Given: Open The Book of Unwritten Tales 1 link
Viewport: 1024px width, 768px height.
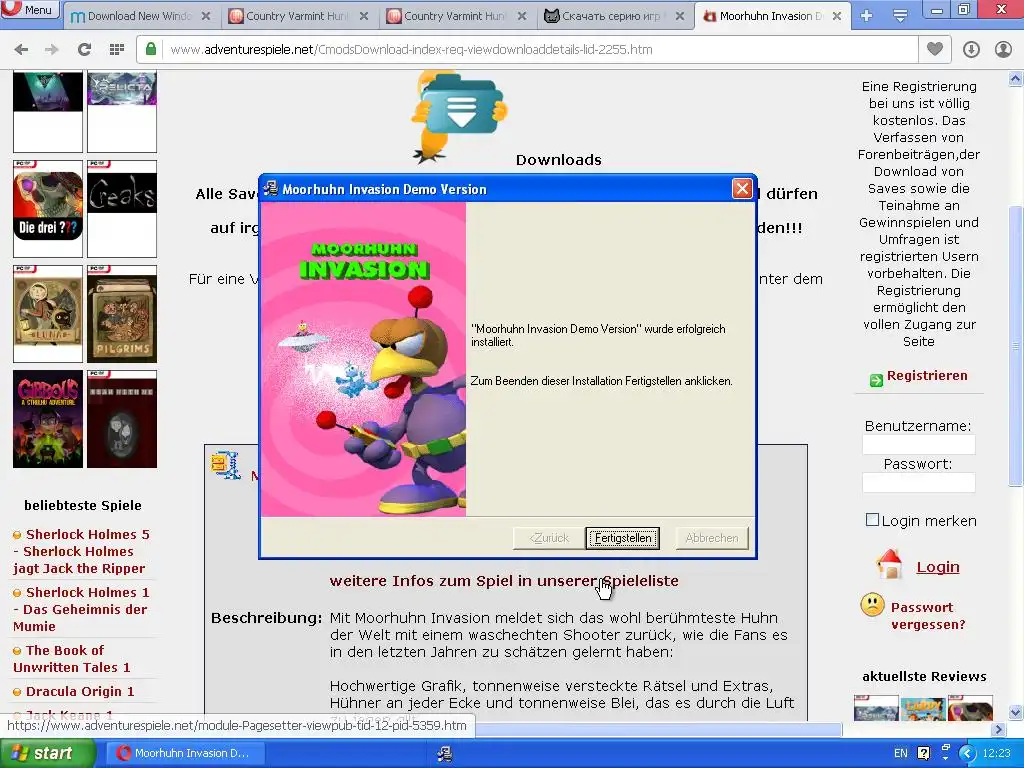Looking at the screenshot, I should [71, 659].
